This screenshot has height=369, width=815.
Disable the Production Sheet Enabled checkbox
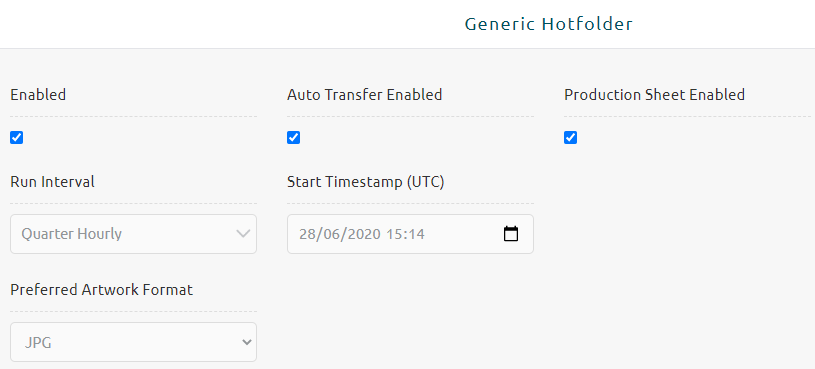(x=571, y=138)
